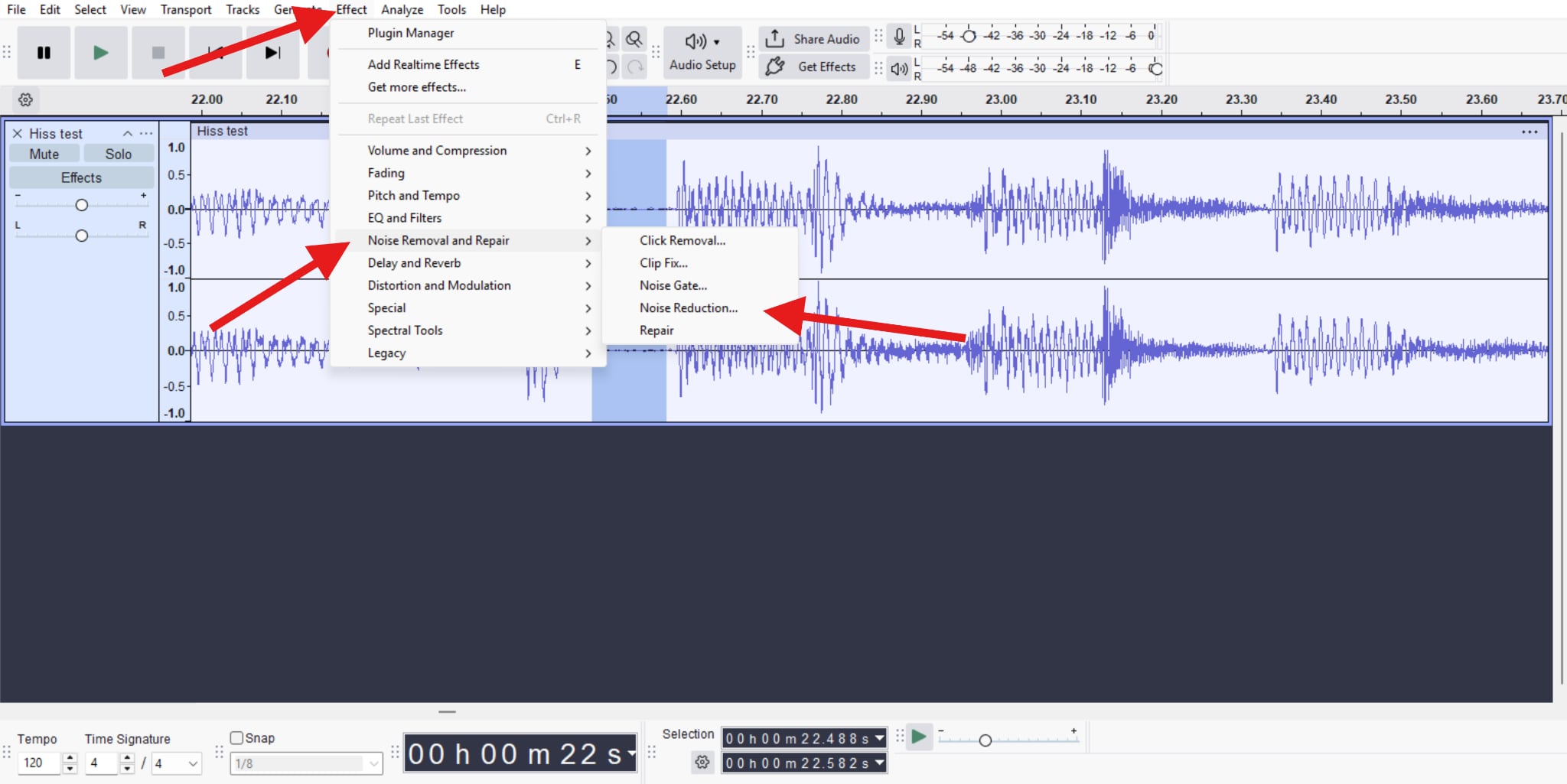Click the playback meter speaker icon
Image resolution: width=1567 pixels, height=784 pixels.
pyautogui.click(x=898, y=67)
